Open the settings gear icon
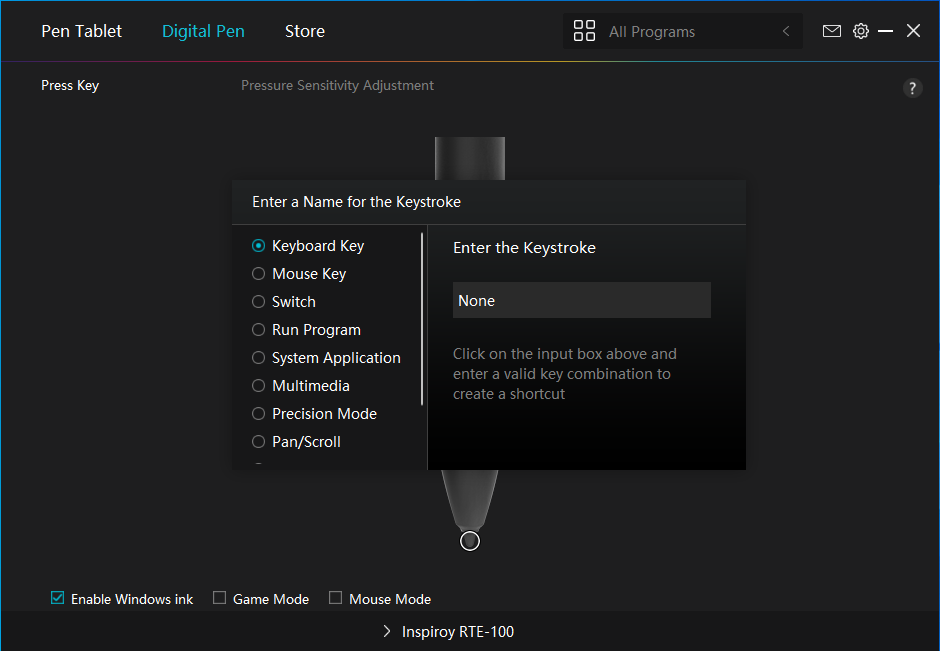 pyautogui.click(x=860, y=31)
